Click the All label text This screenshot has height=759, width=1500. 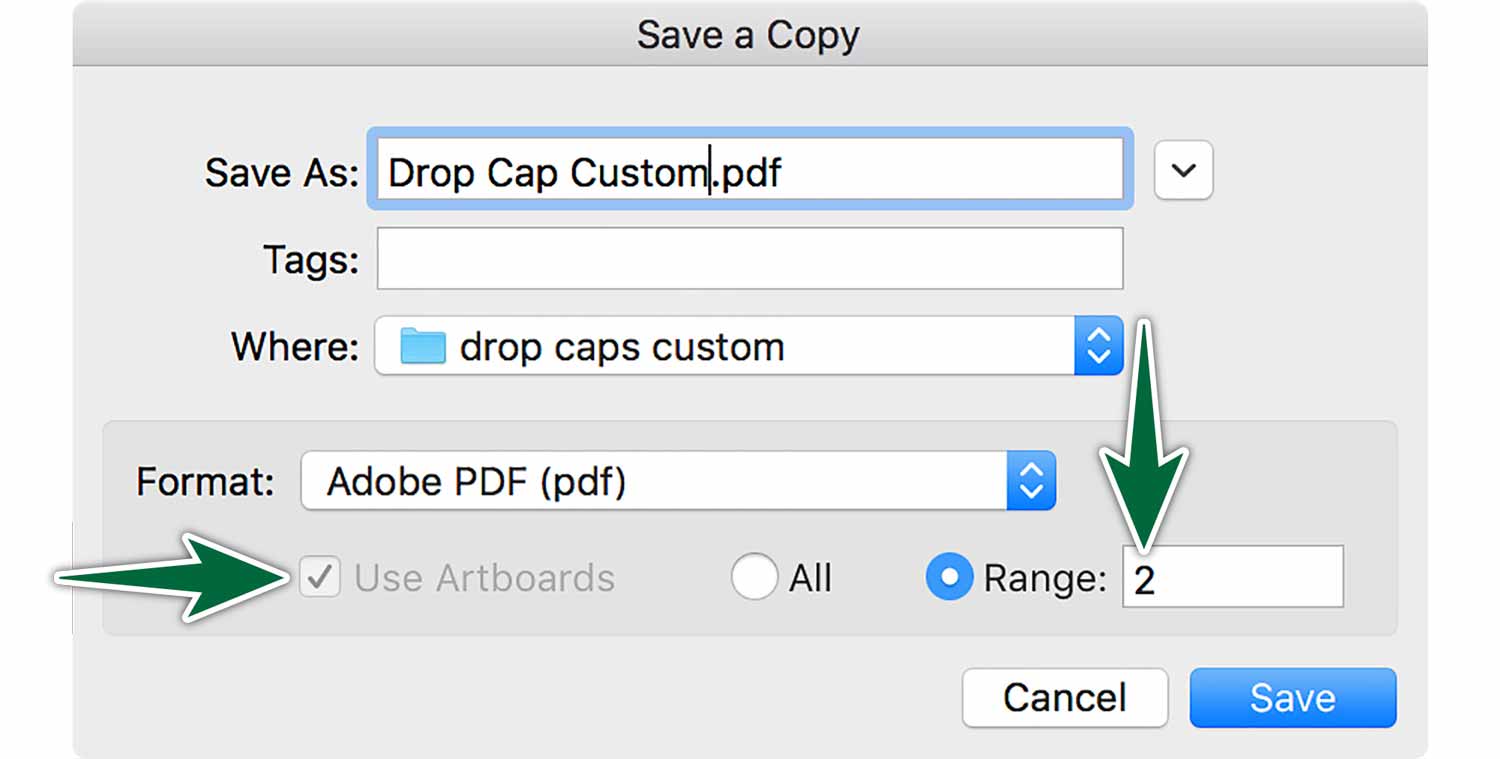(x=810, y=578)
